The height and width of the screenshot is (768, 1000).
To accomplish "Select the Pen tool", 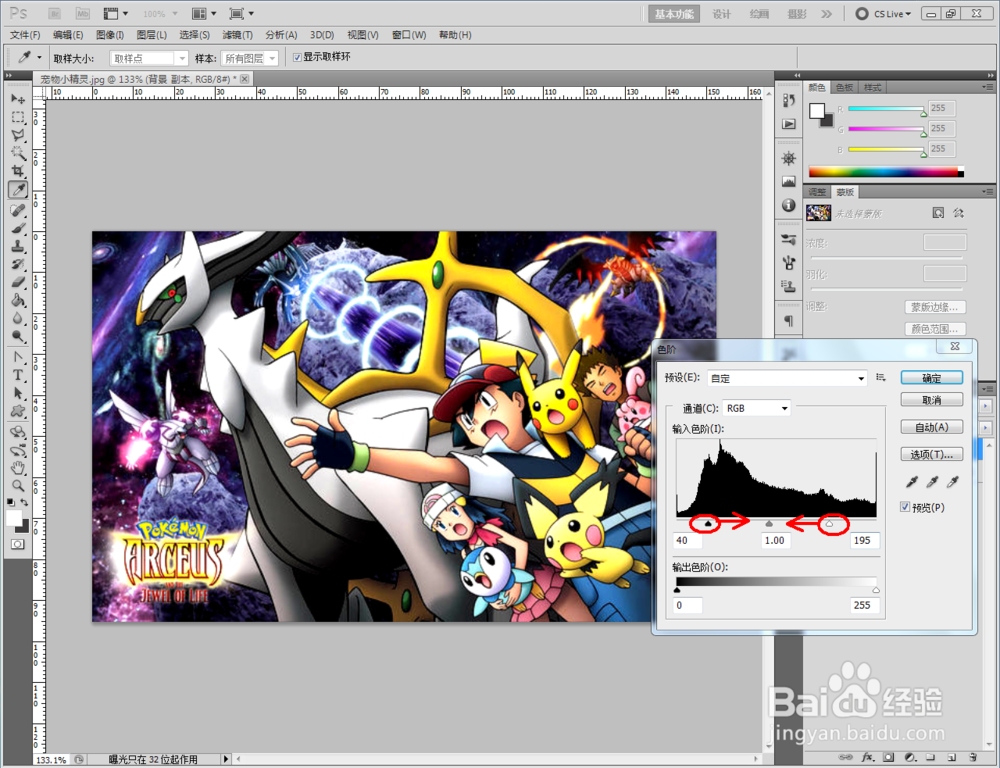I will pos(18,357).
